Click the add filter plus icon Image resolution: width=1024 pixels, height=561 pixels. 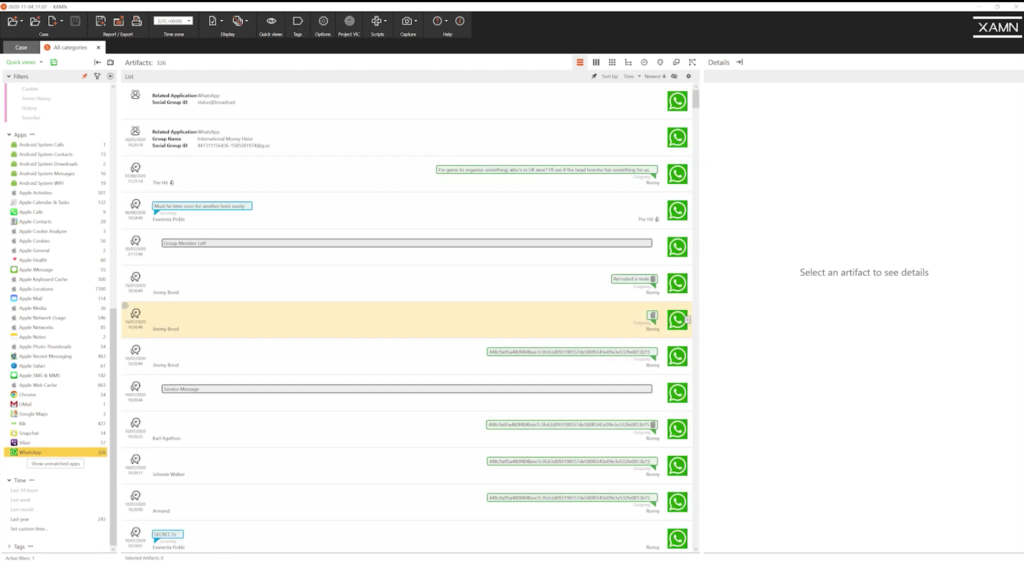tap(110, 76)
